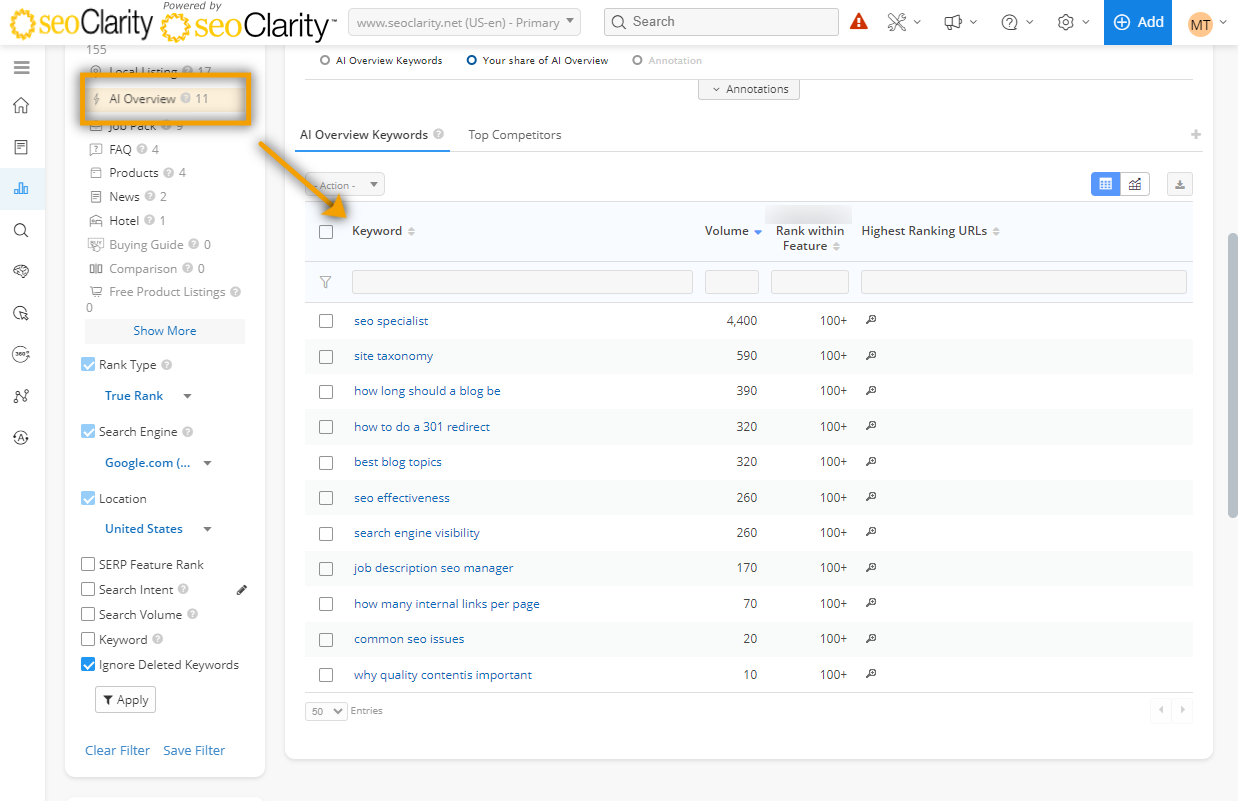
Task: Click the bar chart icon in sidebar
Action: (x=21, y=188)
